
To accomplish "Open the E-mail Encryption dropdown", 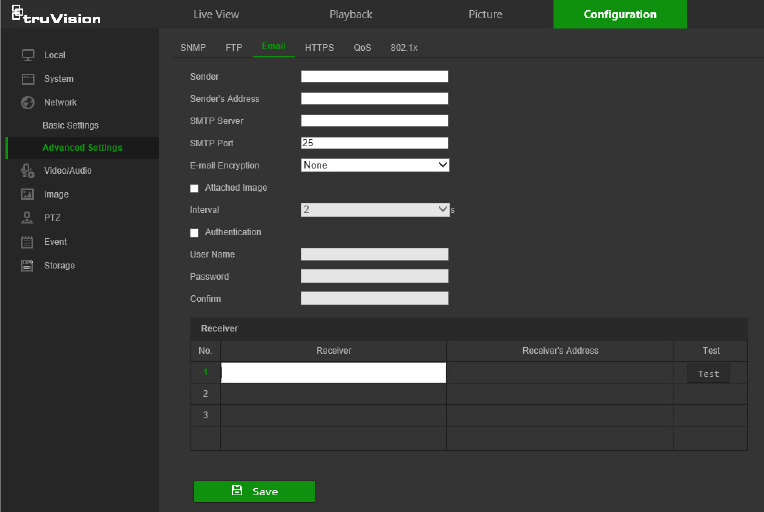I will [375, 165].
